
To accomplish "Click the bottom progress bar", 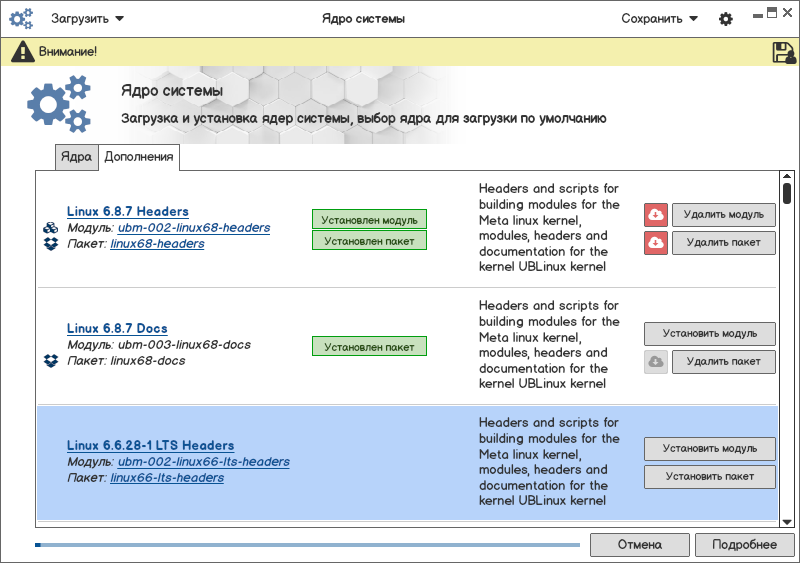I will (x=308, y=545).
